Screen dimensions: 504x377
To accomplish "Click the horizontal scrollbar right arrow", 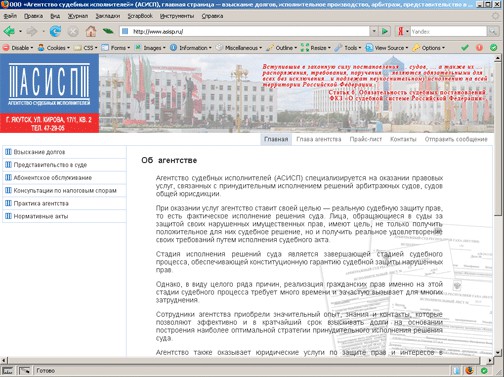I will 490,360.
